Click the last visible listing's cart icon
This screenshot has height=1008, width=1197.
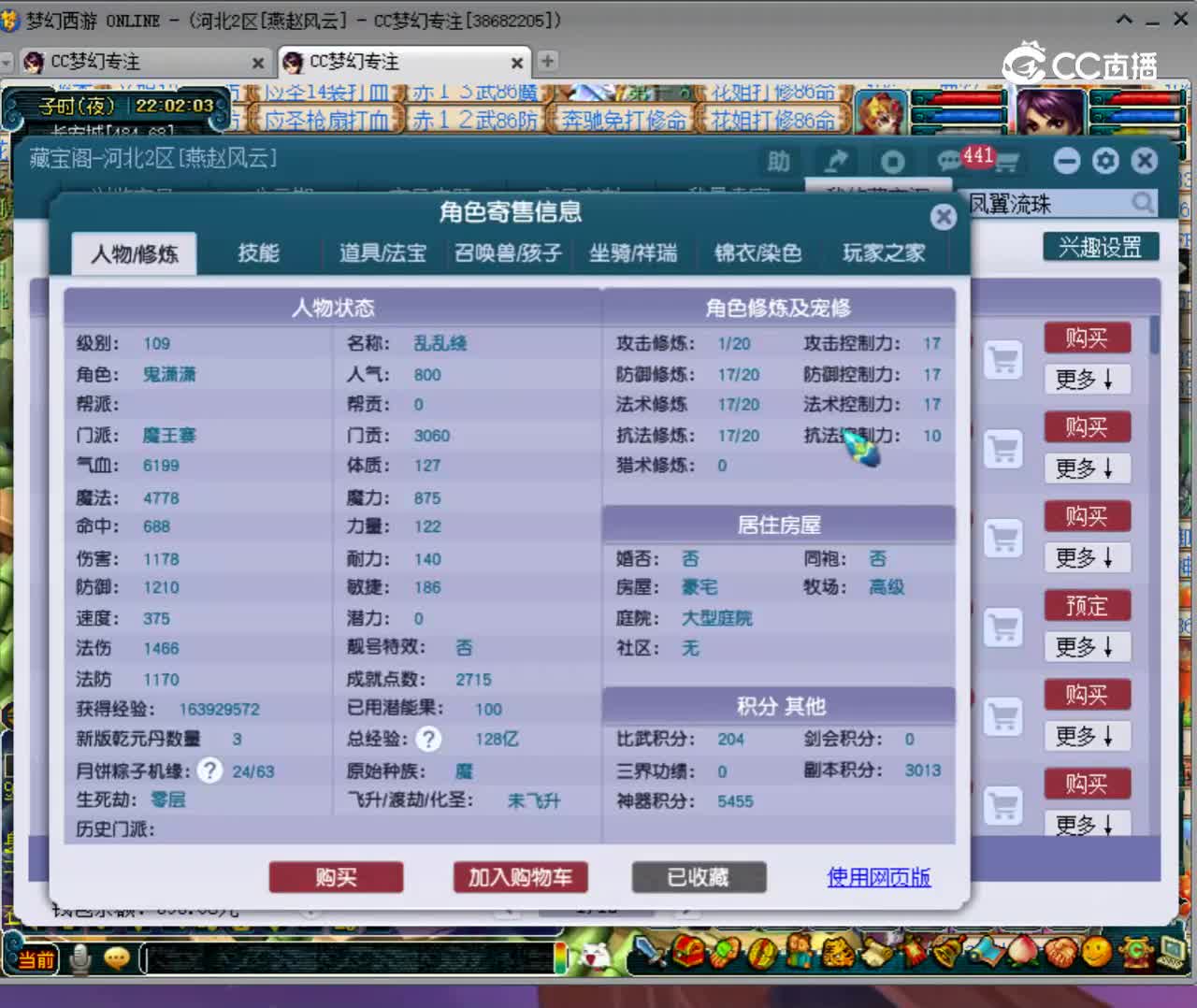point(1003,805)
